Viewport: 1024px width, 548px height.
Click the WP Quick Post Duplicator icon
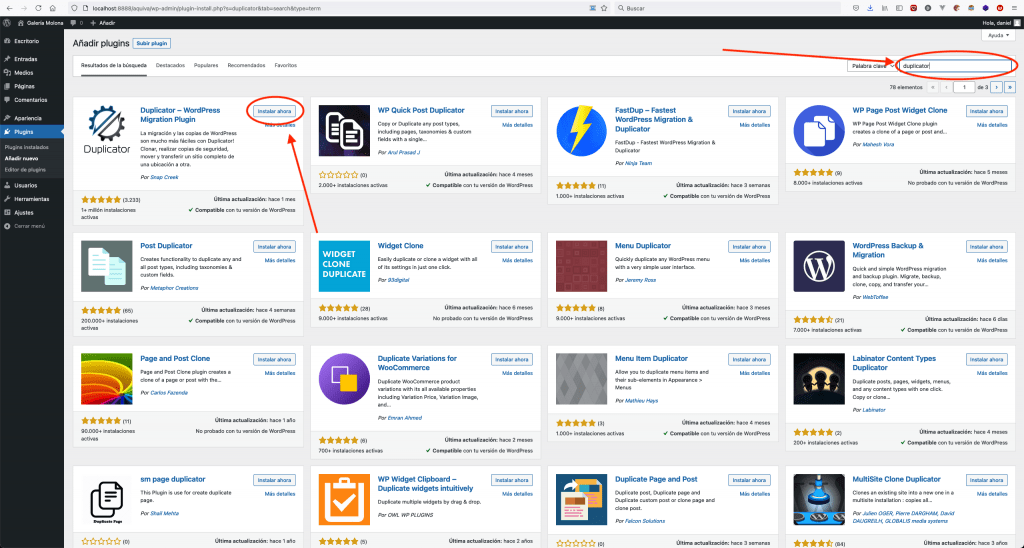345,131
